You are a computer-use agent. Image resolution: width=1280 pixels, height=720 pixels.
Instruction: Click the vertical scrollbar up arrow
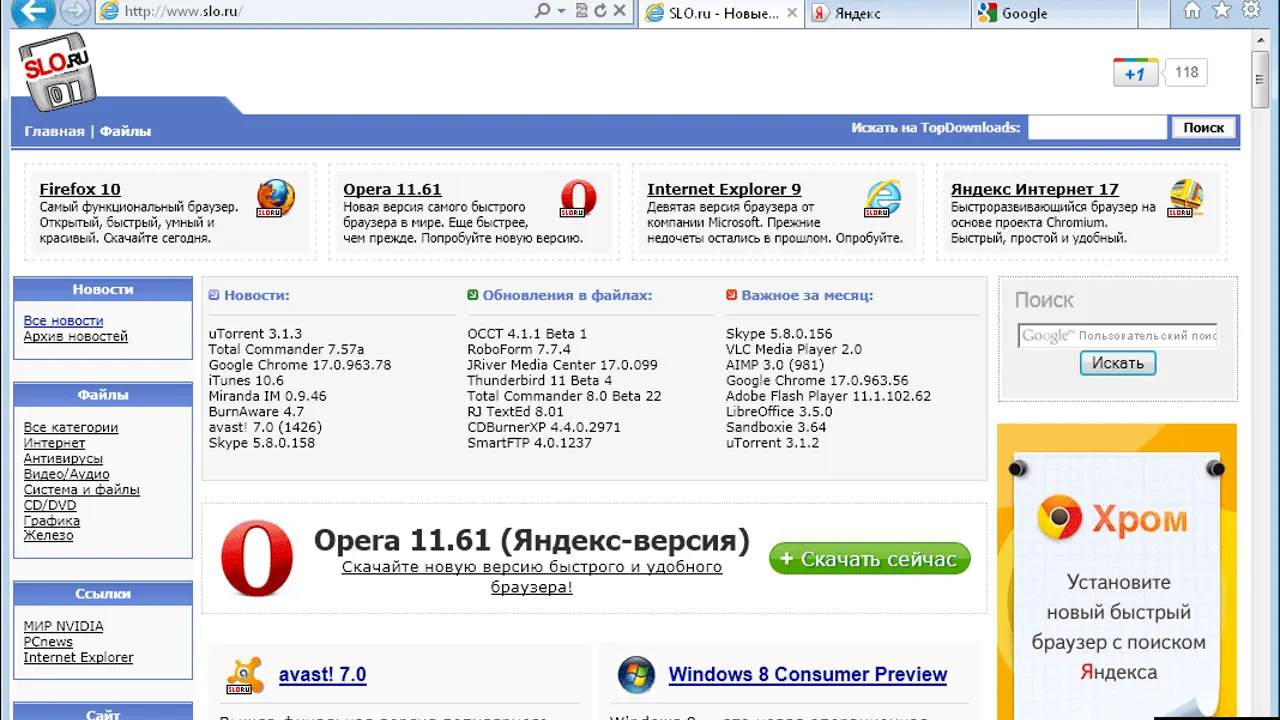pyautogui.click(x=1260, y=40)
